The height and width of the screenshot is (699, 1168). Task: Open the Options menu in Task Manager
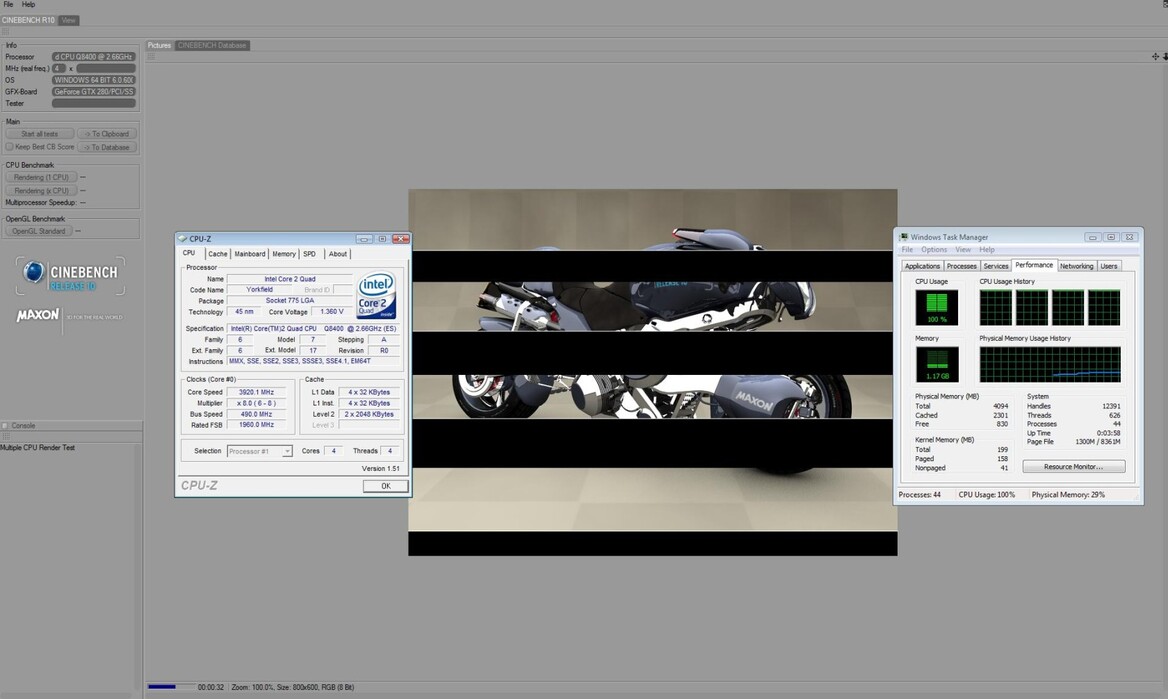click(933, 250)
